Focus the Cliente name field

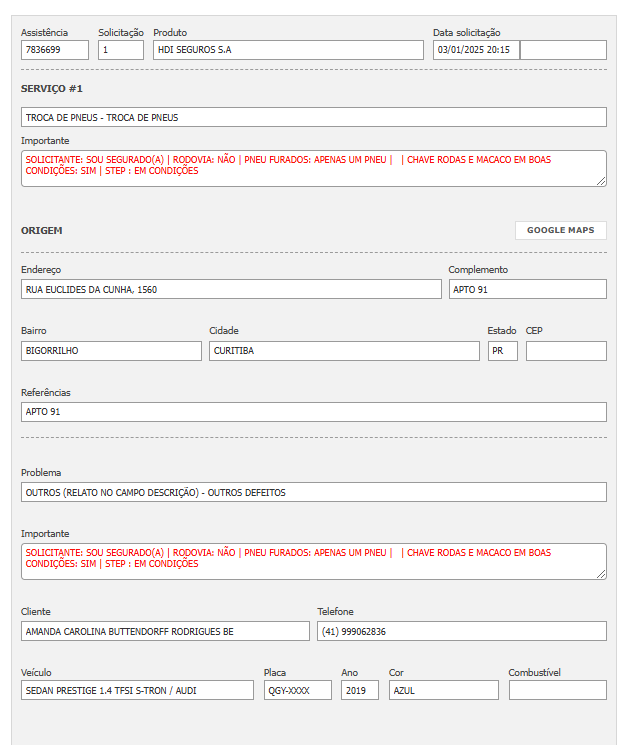tap(165, 631)
